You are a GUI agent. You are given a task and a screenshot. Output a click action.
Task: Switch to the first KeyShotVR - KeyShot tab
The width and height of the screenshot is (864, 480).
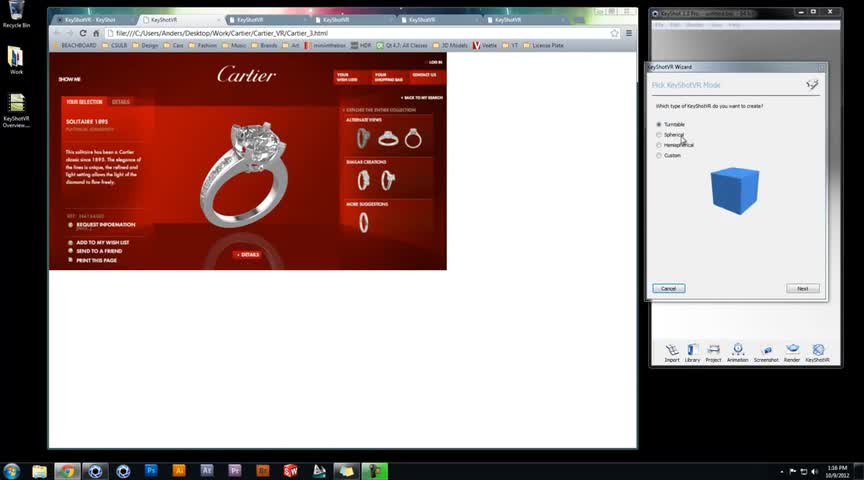(90, 20)
